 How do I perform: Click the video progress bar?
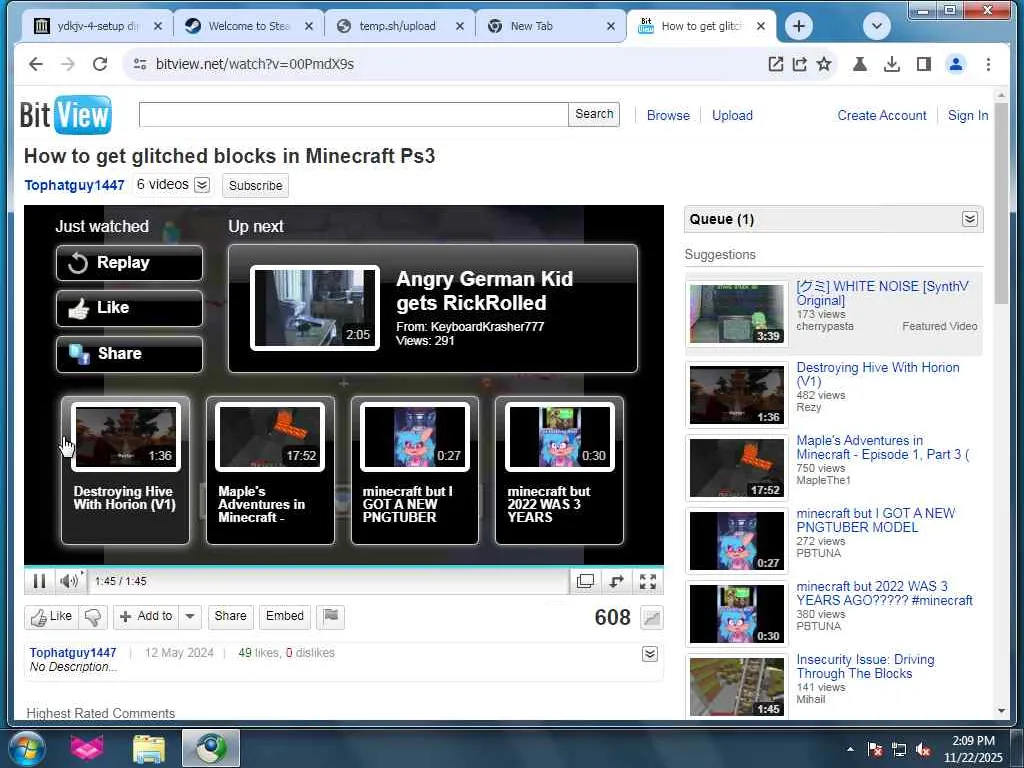coord(344,566)
